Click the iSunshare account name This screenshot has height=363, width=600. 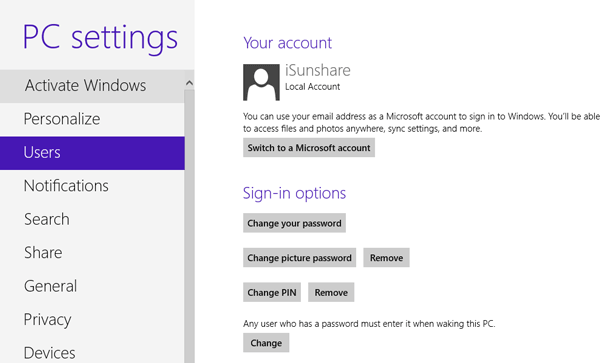coord(318,70)
